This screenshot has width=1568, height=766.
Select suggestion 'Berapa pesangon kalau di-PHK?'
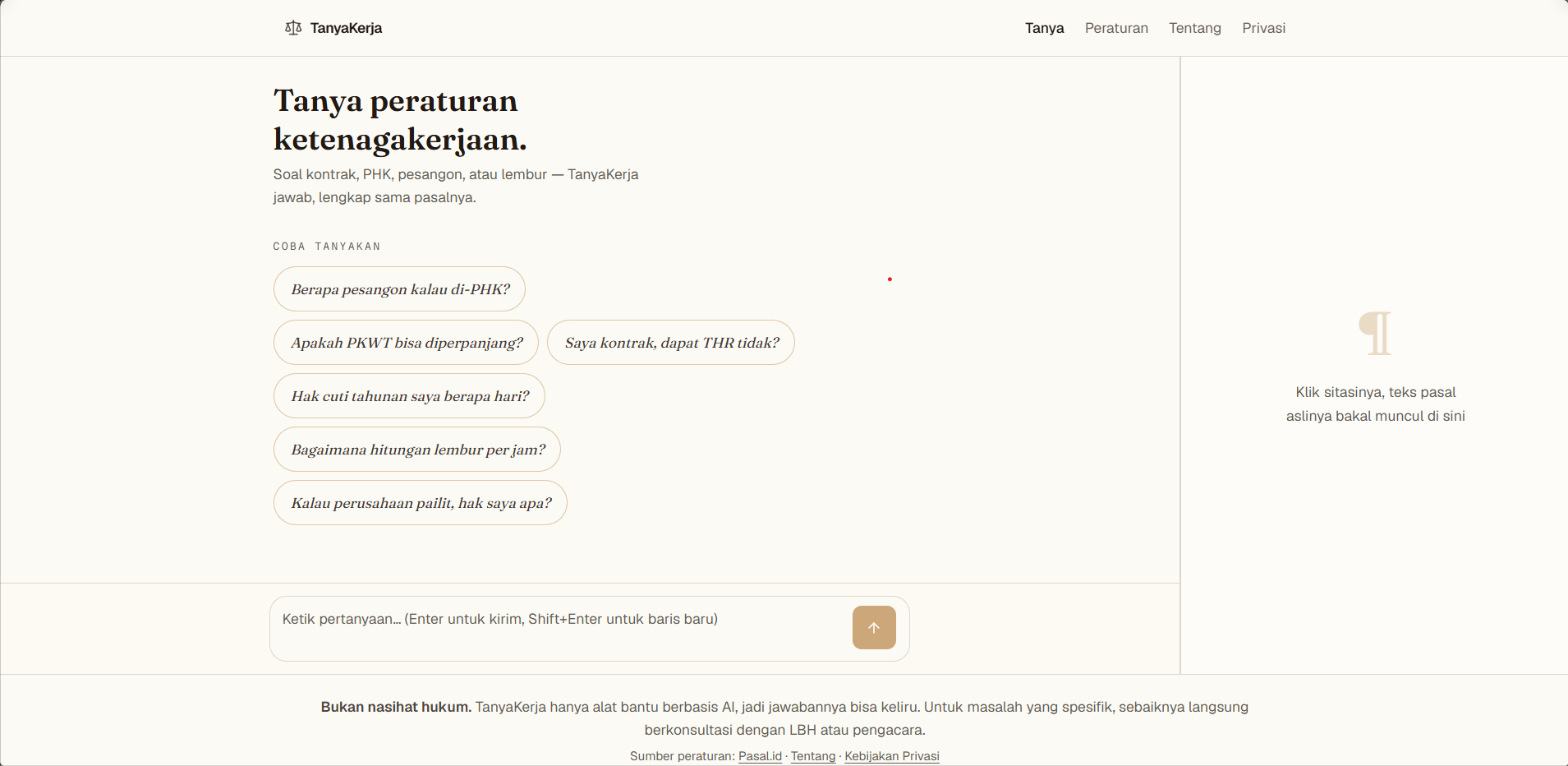coord(399,289)
